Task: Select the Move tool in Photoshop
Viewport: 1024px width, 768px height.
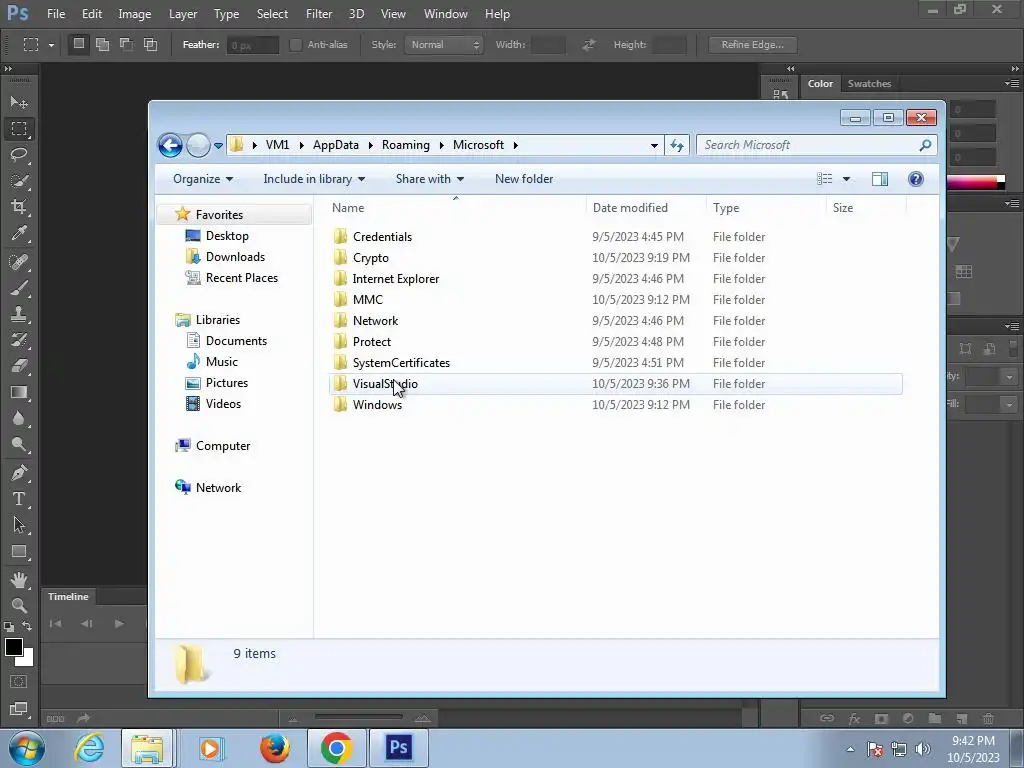Action: pos(19,103)
